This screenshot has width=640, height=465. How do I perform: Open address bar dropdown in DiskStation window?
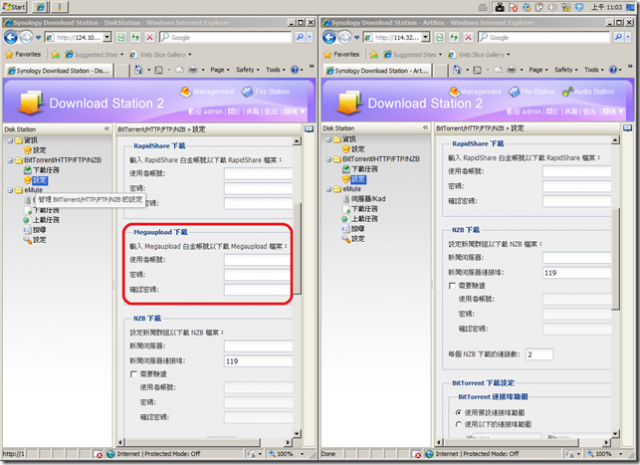(x=107, y=38)
